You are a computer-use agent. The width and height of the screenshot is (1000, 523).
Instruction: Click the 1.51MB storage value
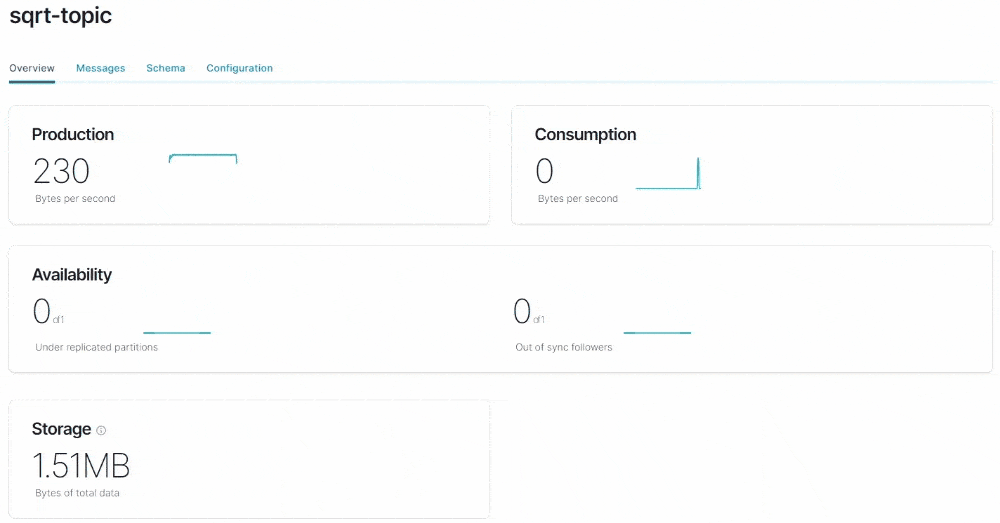tap(81, 466)
